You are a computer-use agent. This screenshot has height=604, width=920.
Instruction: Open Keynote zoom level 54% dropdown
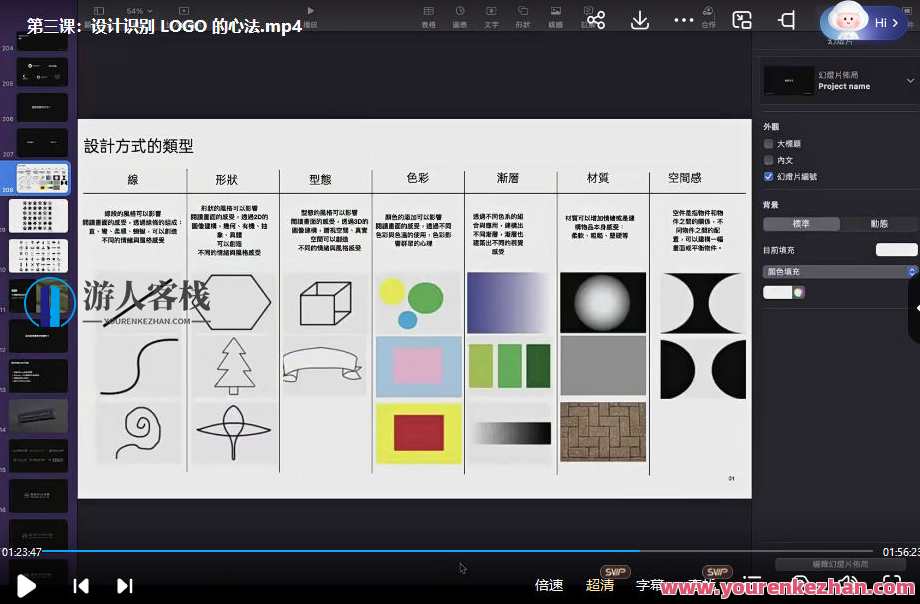(x=139, y=11)
